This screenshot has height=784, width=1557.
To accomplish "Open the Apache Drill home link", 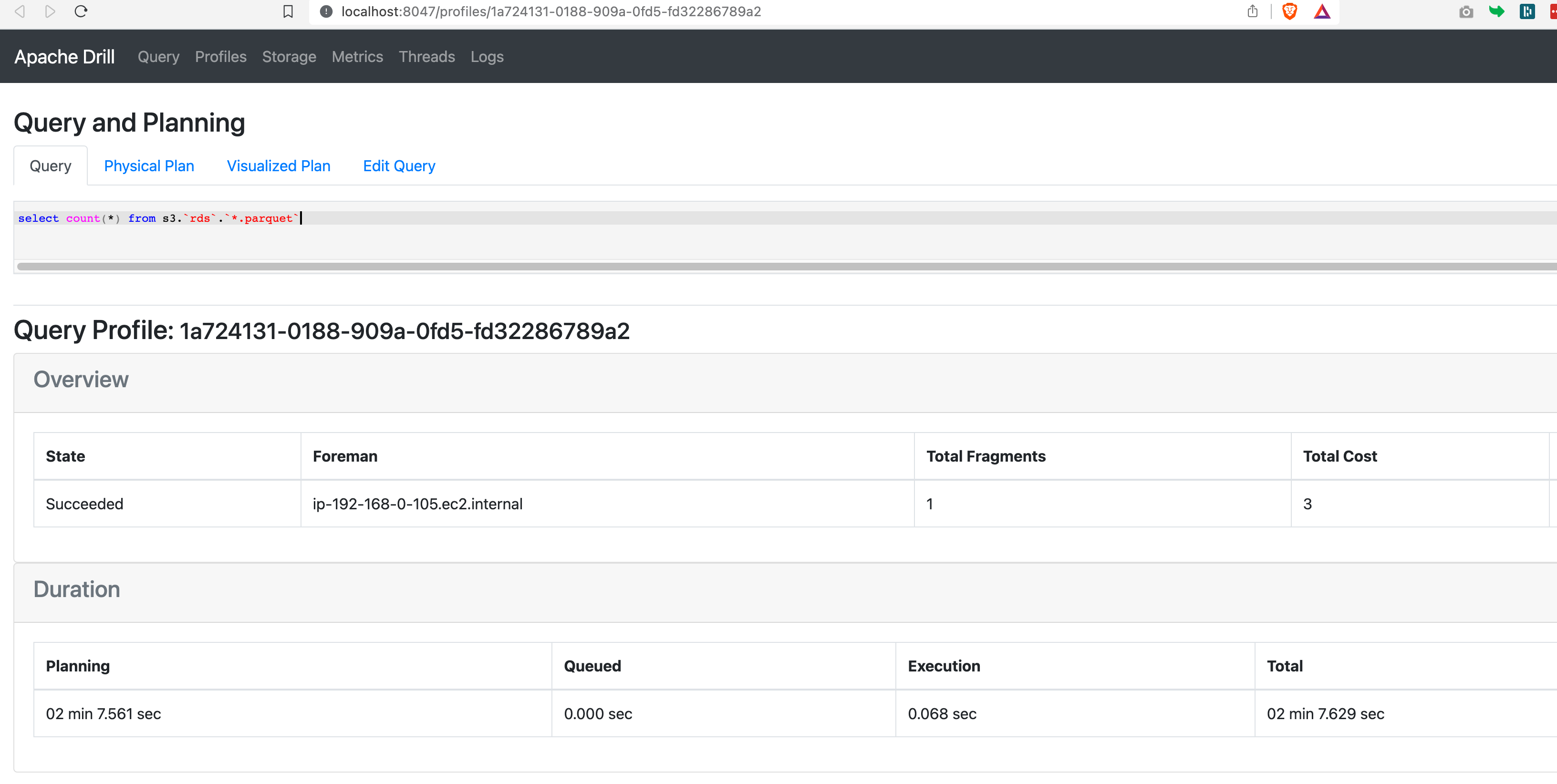I will coord(64,56).
